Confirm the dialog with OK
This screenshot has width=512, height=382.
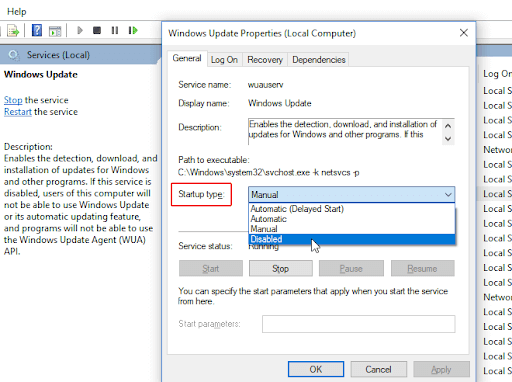(x=316, y=369)
